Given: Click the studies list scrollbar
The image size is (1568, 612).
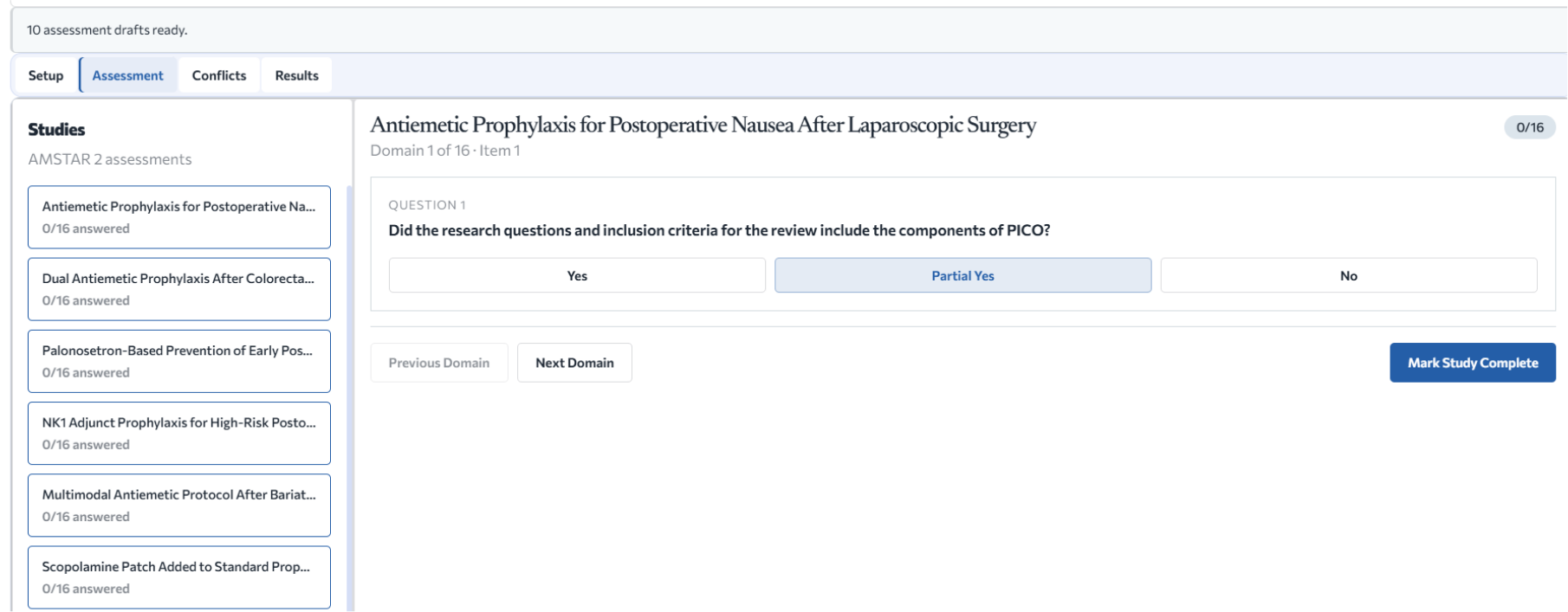Looking at the screenshot, I should [x=350, y=398].
